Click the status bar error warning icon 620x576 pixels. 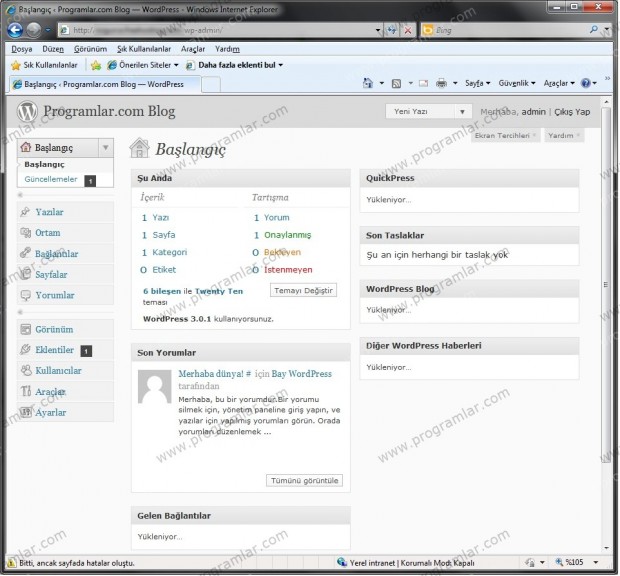coord(11,562)
